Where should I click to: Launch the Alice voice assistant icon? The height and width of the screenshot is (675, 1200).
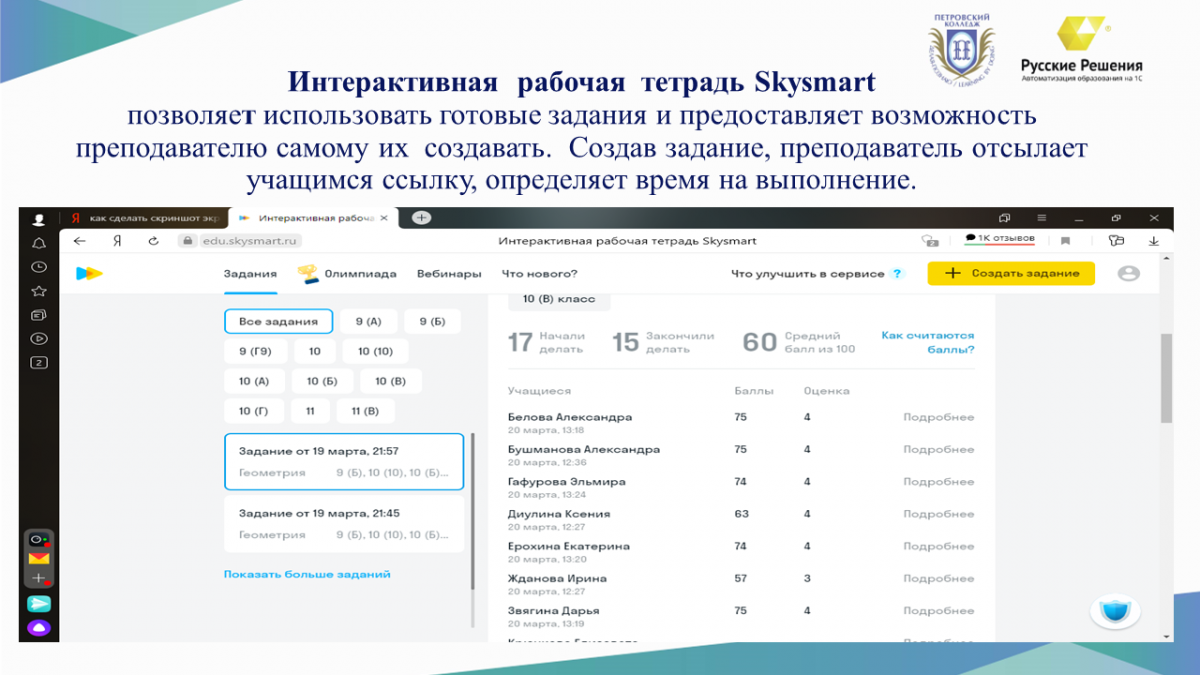[x=39, y=628]
